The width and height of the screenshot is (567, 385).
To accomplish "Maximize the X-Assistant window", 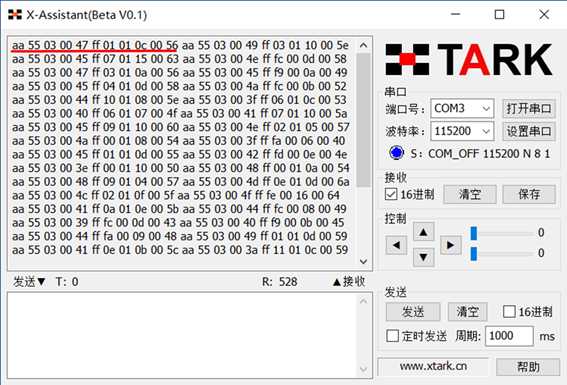I will click(499, 14).
